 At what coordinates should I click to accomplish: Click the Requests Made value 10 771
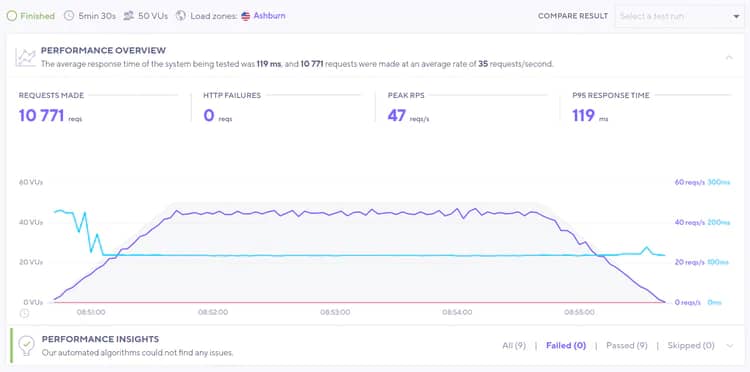pyautogui.click(x=41, y=116)
